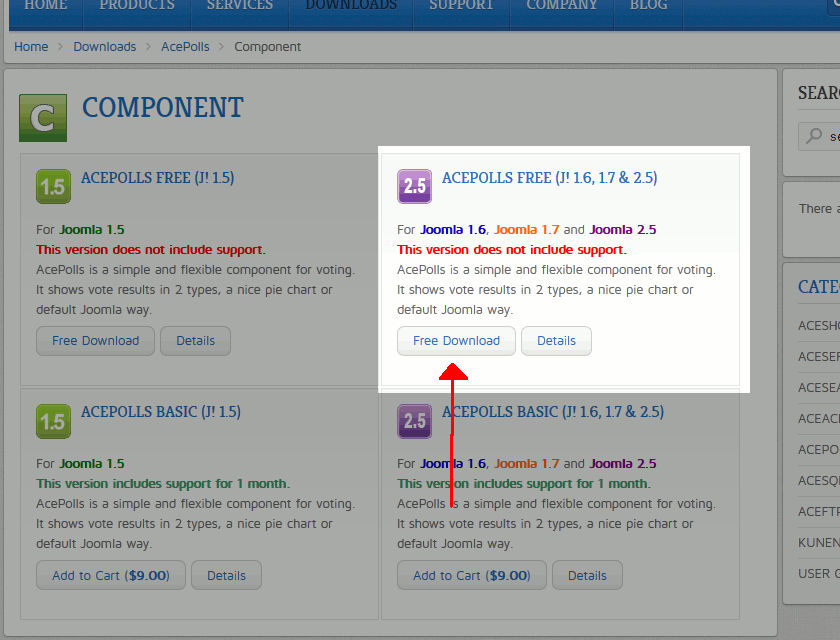Image resolution: width=840 pixels, height=640 pixels.
Task: Open the Company menu
Action: pos(561,5)
